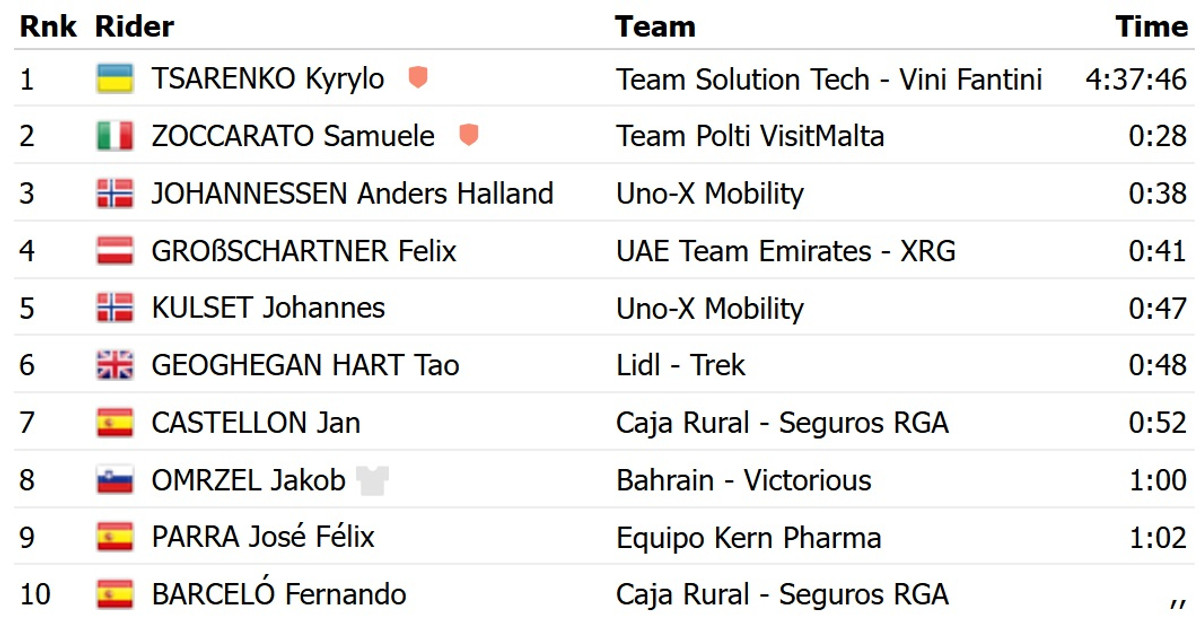Click the orange shield icon after Tsarenko Kyrylo
This screenshot has width=1200, height=620.
pos(418,77)
